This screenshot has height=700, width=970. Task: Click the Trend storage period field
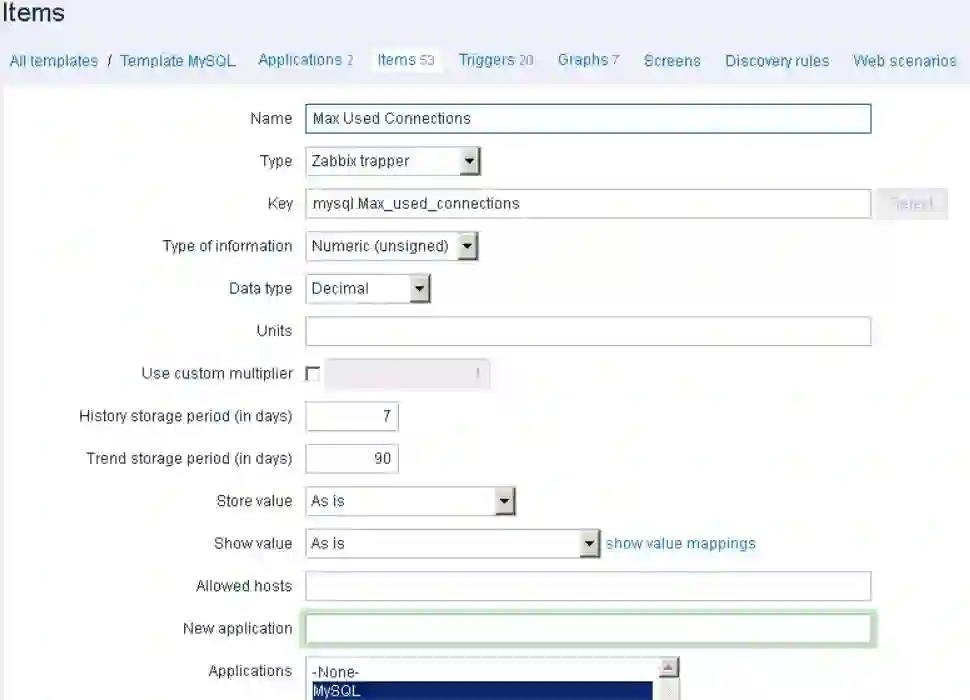click(x=352, y=459)
